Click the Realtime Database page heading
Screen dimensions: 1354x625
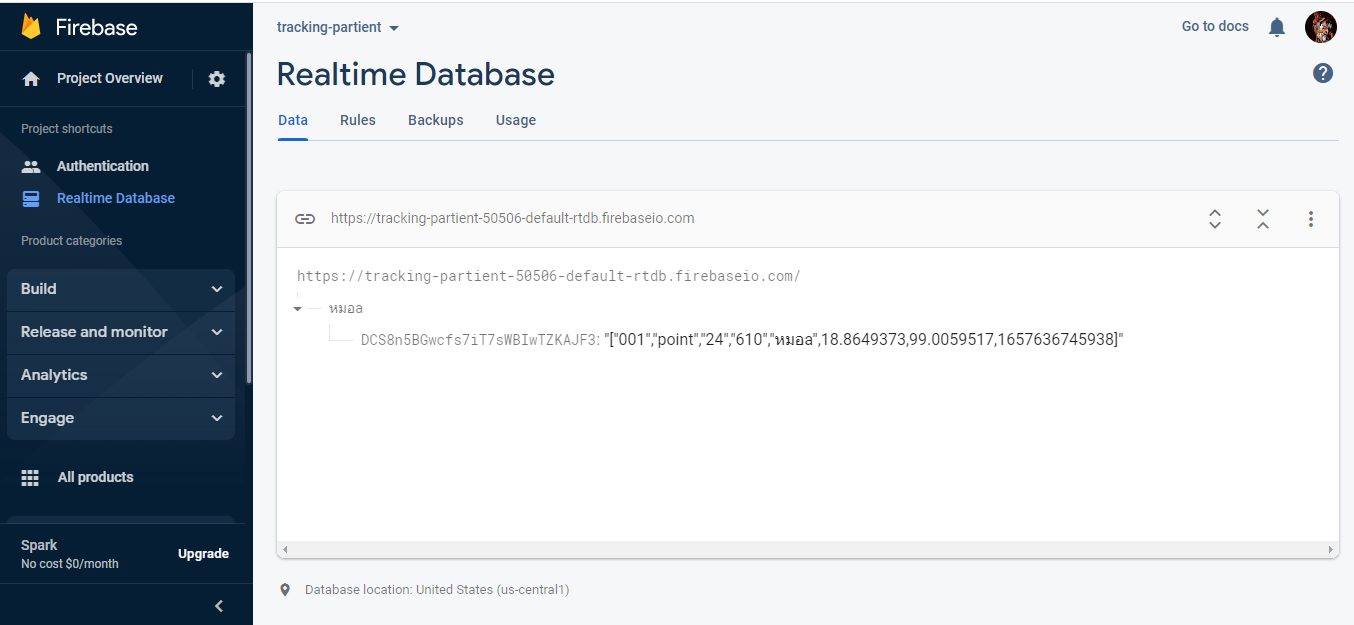tap(416, 74)
